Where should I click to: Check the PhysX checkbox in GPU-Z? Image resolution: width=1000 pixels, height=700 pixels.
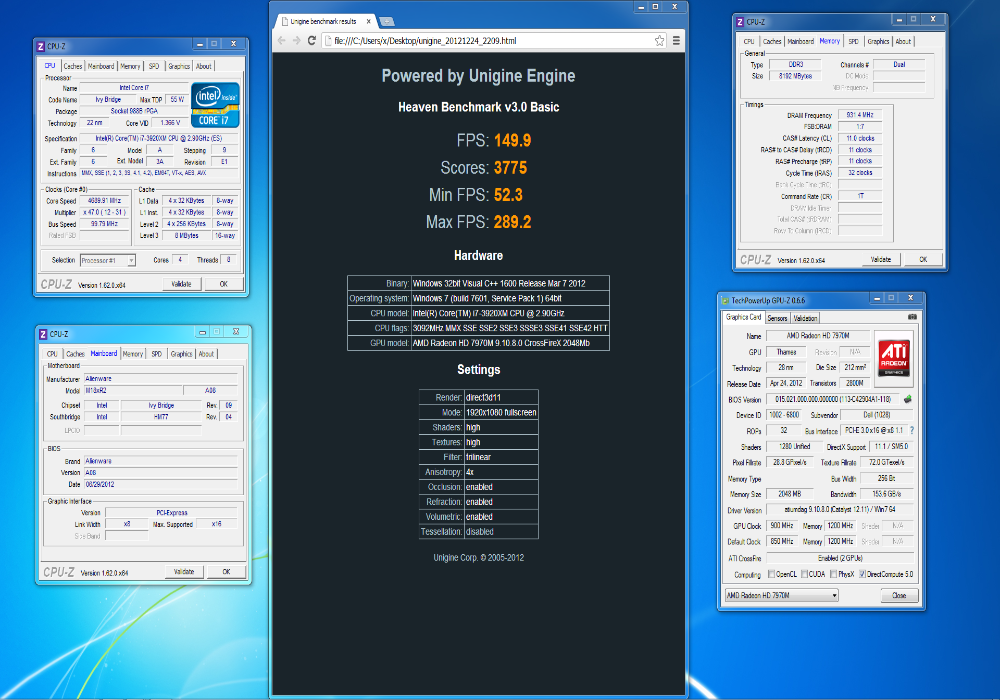834,574
